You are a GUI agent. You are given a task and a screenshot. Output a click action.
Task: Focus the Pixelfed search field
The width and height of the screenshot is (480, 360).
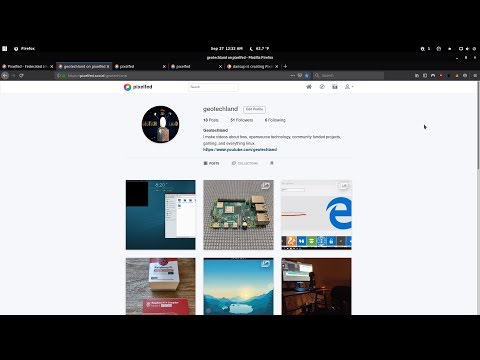[213, 87]
